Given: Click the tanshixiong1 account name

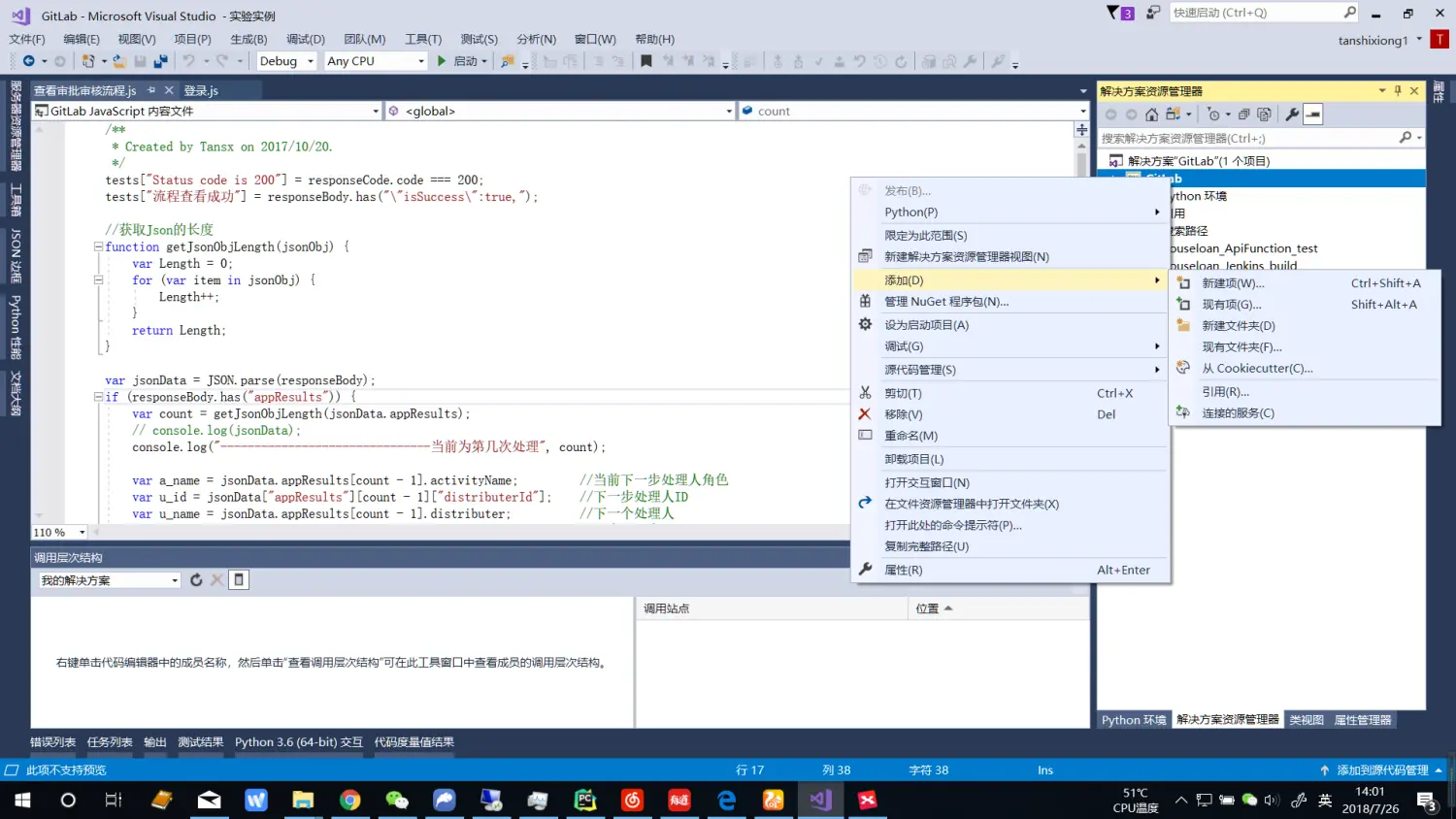Looking at the screenshot, I should tap(1373, 40).
